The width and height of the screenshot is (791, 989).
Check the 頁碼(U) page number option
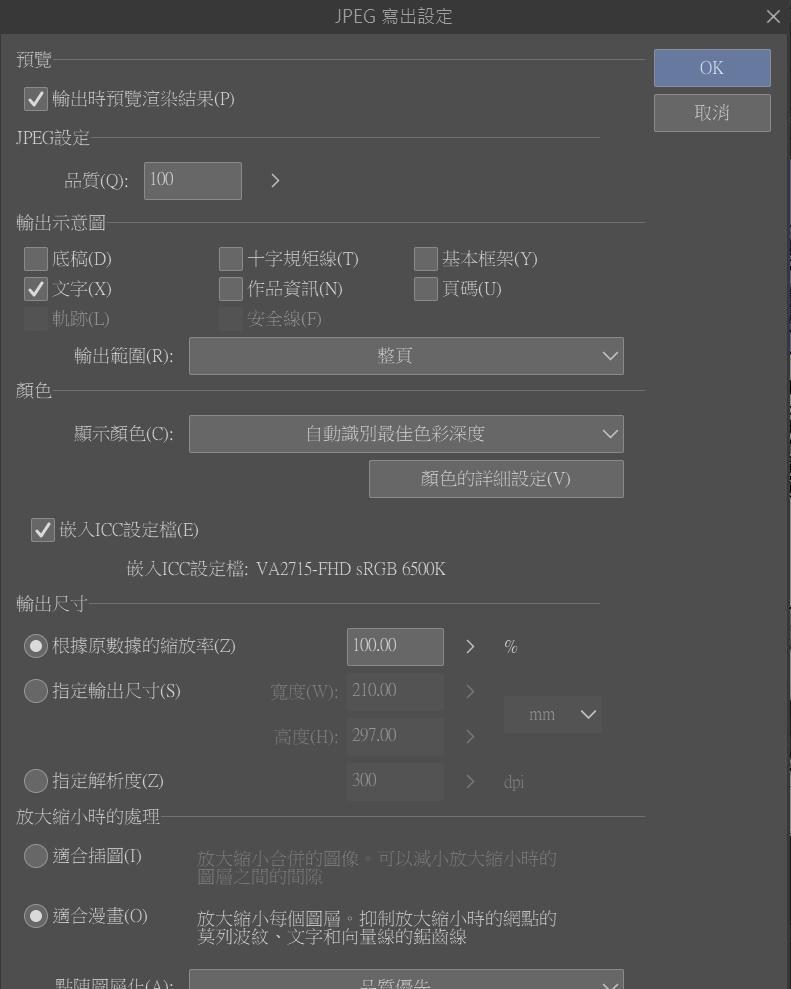coord(426,289)
